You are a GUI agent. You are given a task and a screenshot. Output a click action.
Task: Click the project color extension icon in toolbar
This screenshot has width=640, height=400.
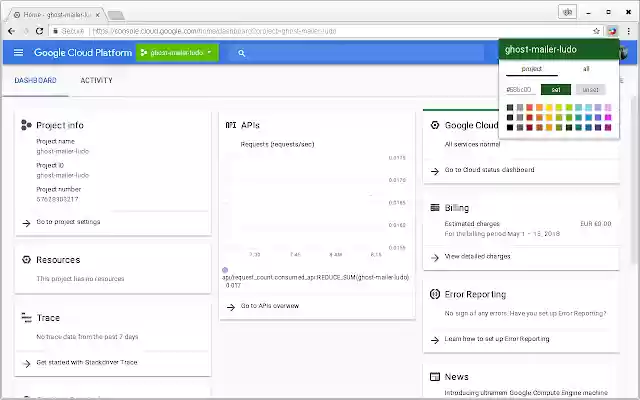click(612, 31)
